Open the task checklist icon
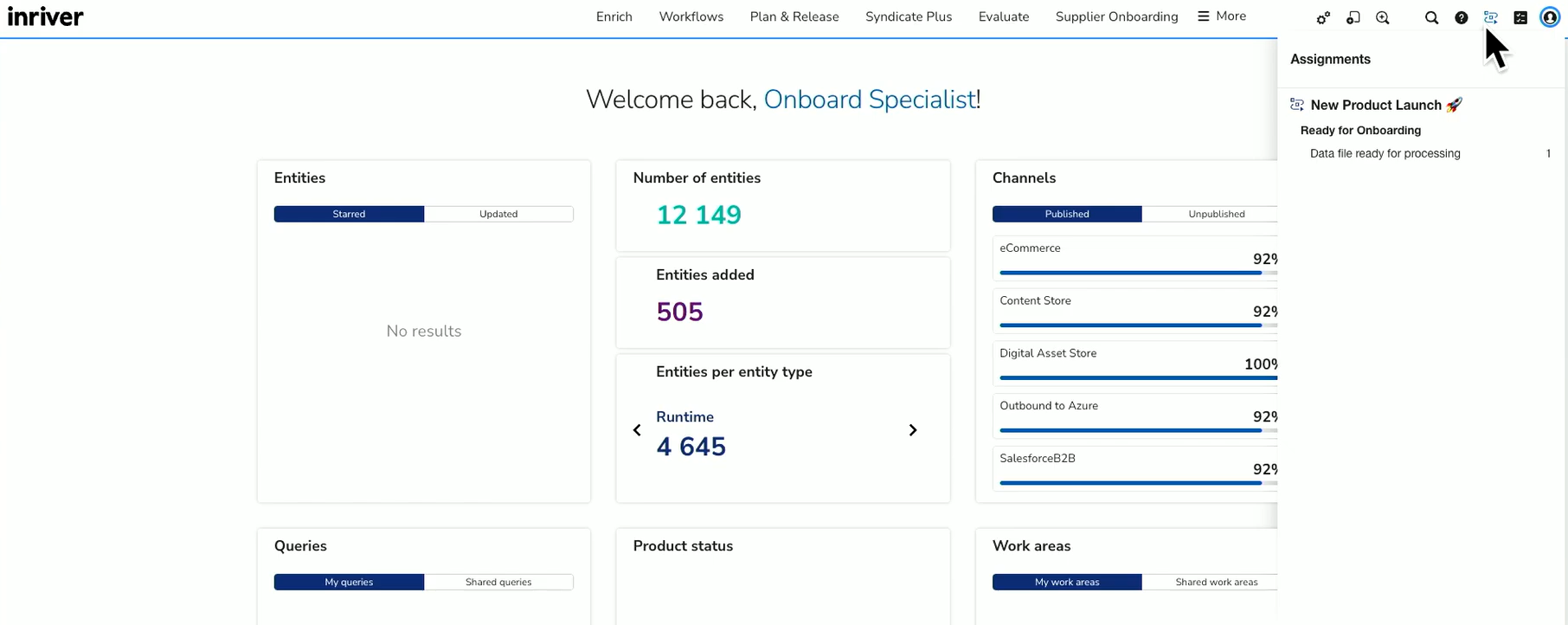 1520,17
